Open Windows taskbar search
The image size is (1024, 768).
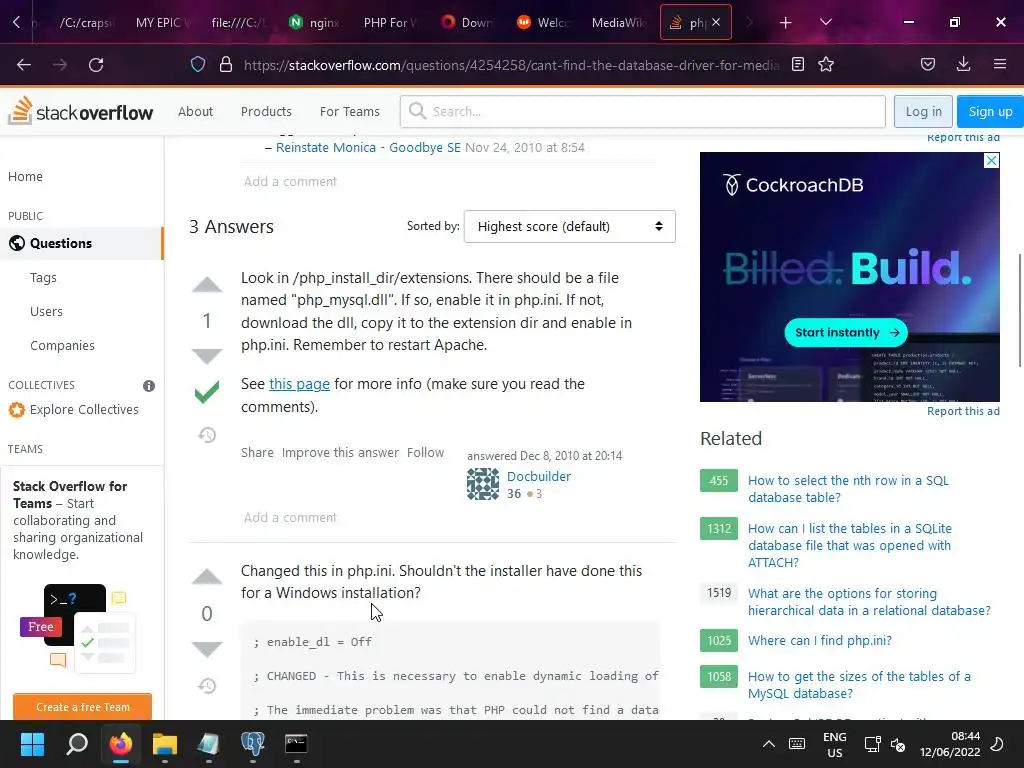[x=77, y=744]
